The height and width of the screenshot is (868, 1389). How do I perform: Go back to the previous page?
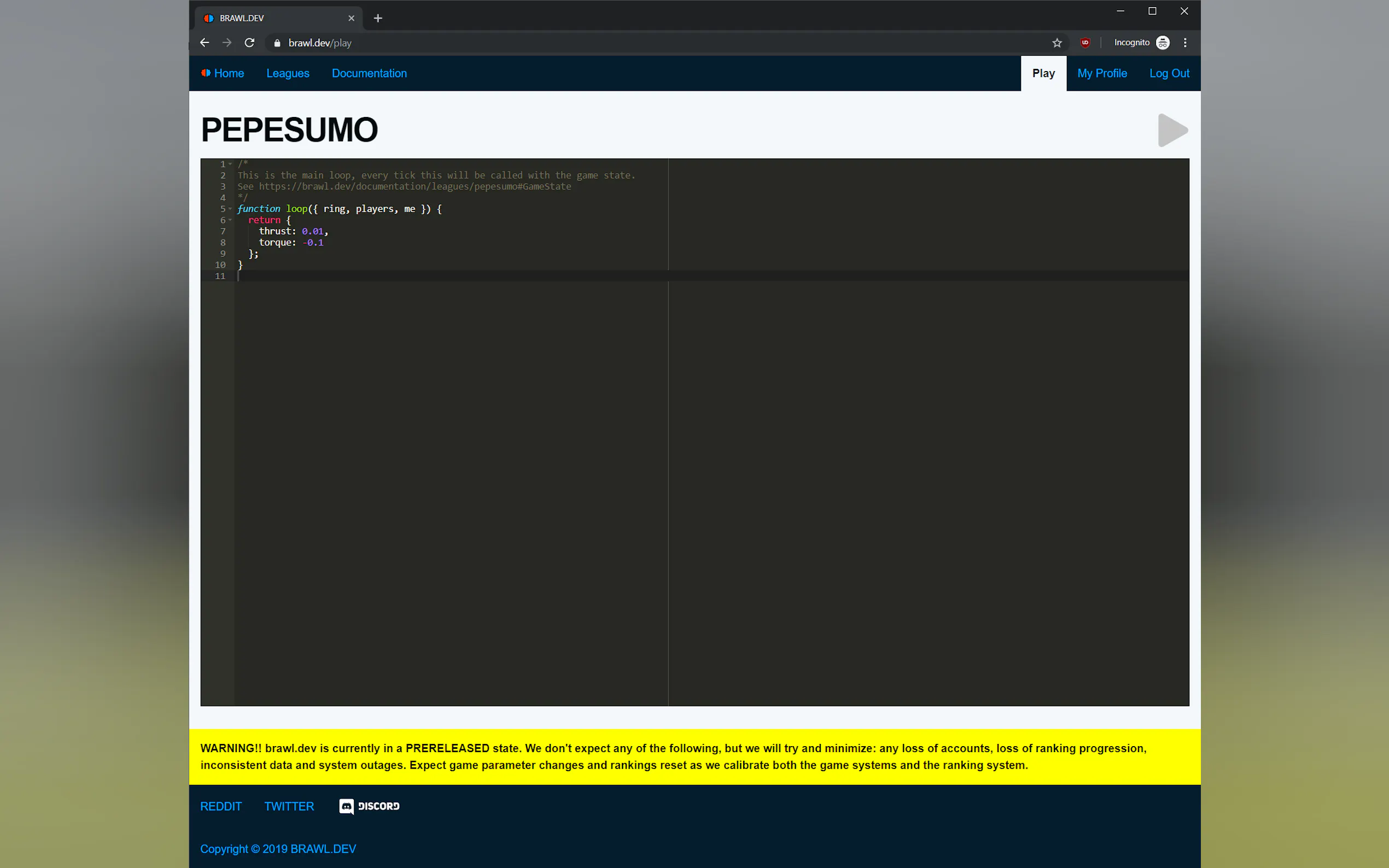coord(205,43)
